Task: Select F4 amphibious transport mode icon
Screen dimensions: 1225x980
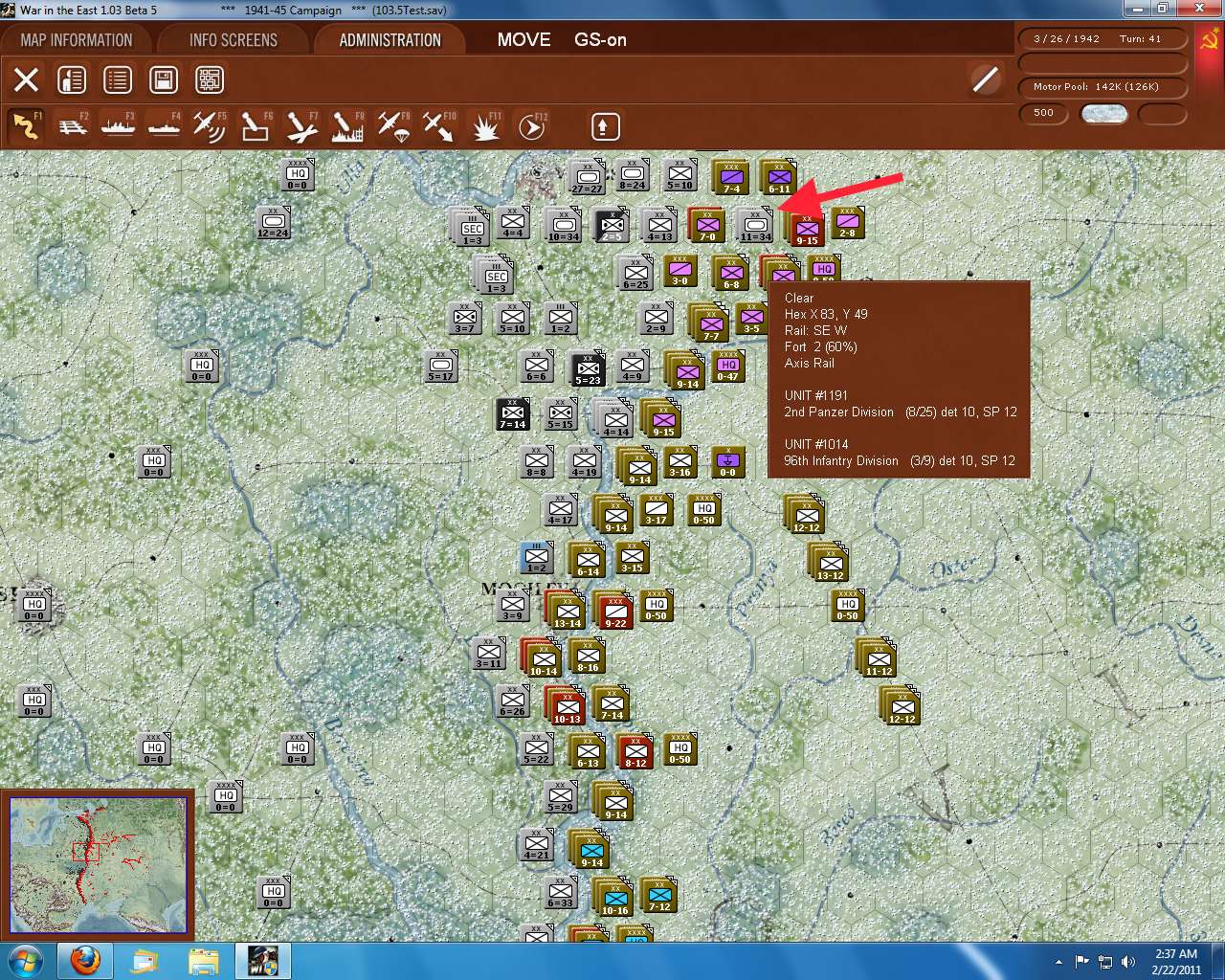Action: [164, 126]
